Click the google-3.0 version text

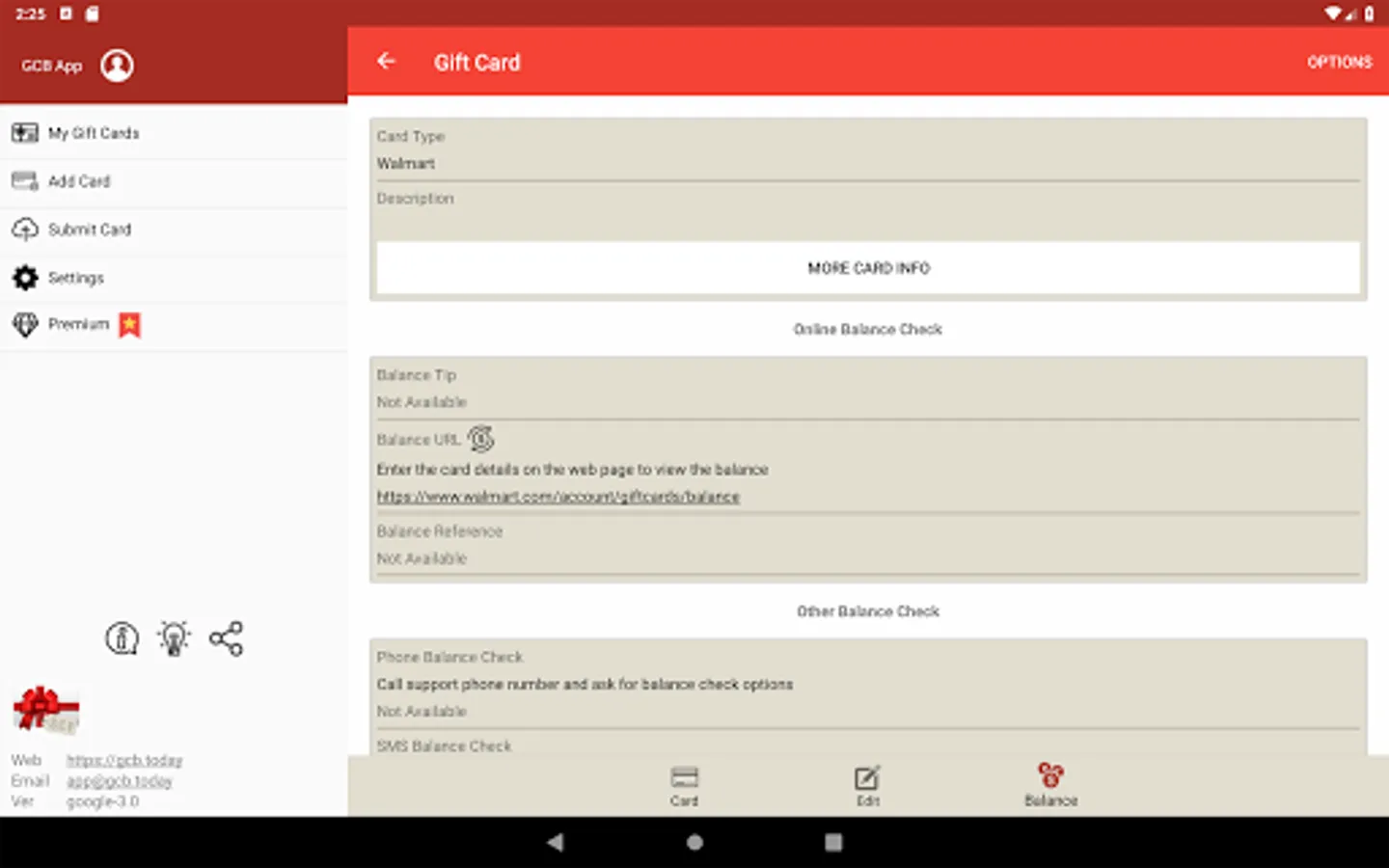pyautogui.click(x=102, y=801)
